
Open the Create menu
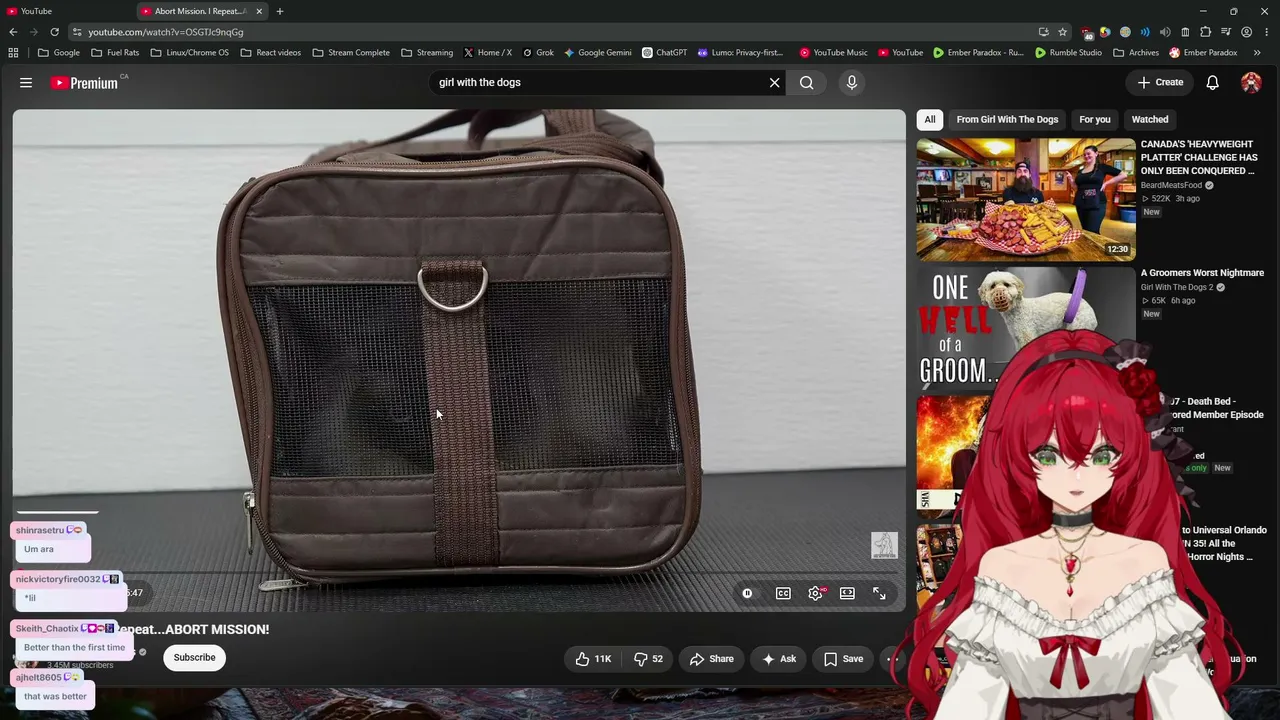tap(1160, 83)
